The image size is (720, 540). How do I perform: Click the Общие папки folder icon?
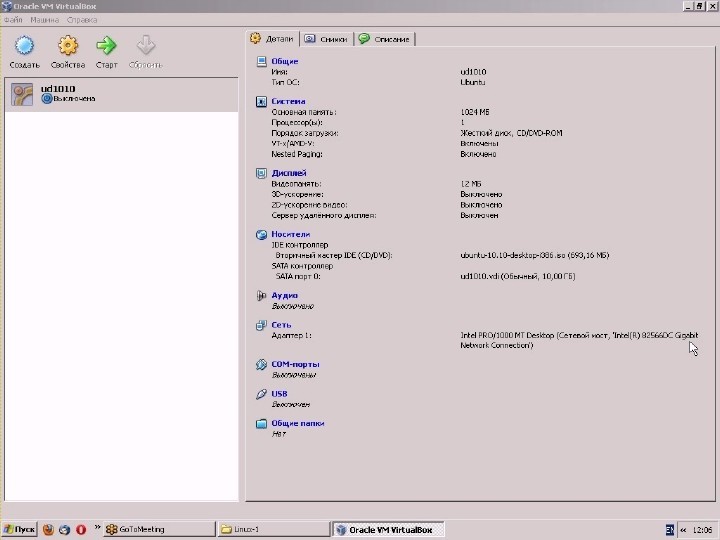point(261,423)
